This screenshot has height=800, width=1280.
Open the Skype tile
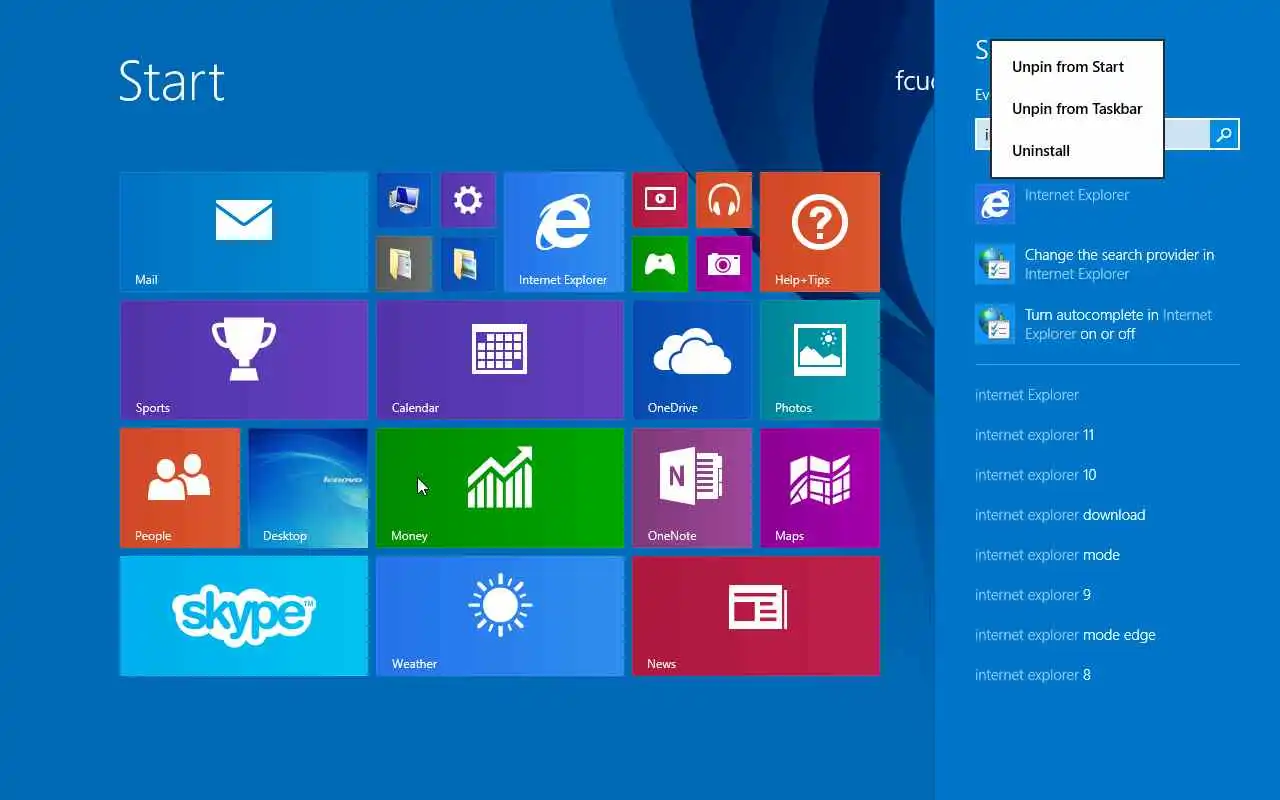click(244, 616)
